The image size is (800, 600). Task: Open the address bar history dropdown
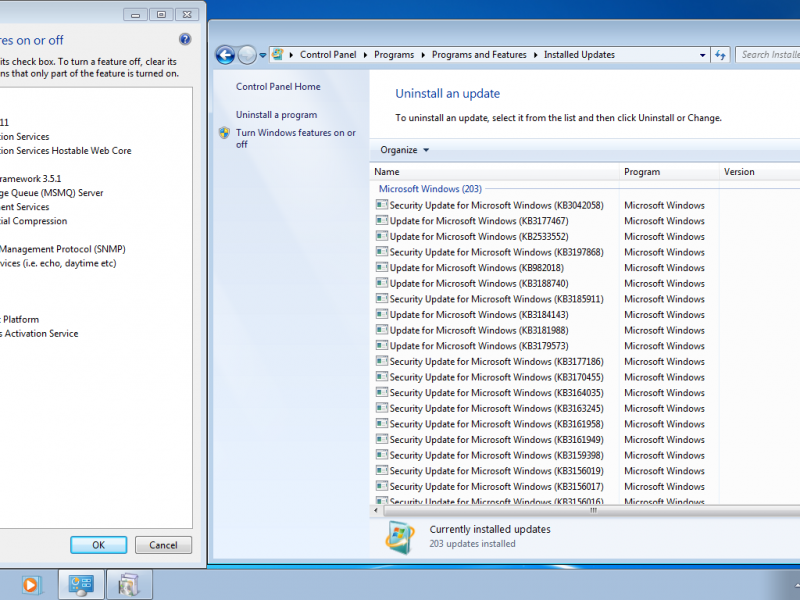703,55
